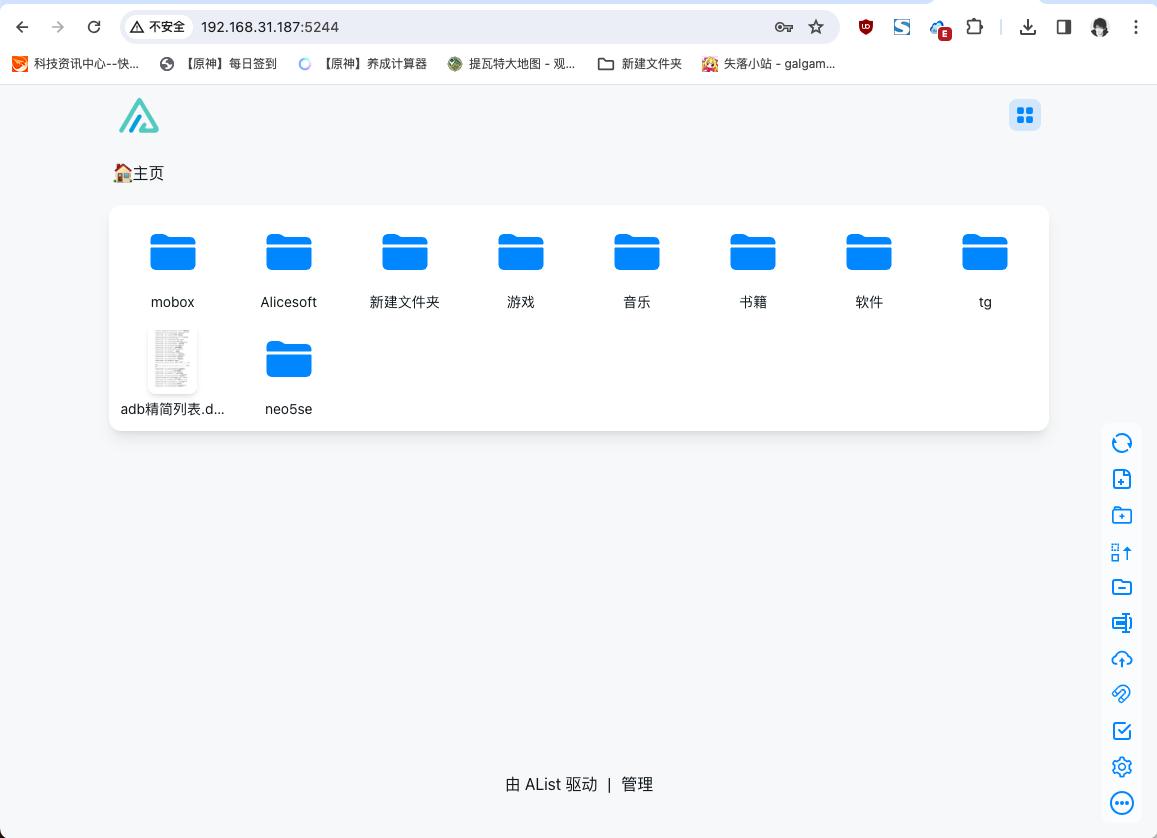Bookmark this page with the star icon

(x=815, y=27)
